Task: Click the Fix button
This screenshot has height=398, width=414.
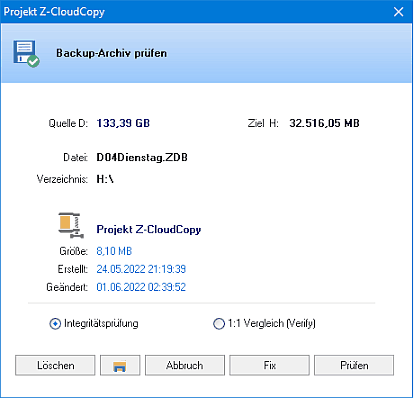Action: (269, 366)
